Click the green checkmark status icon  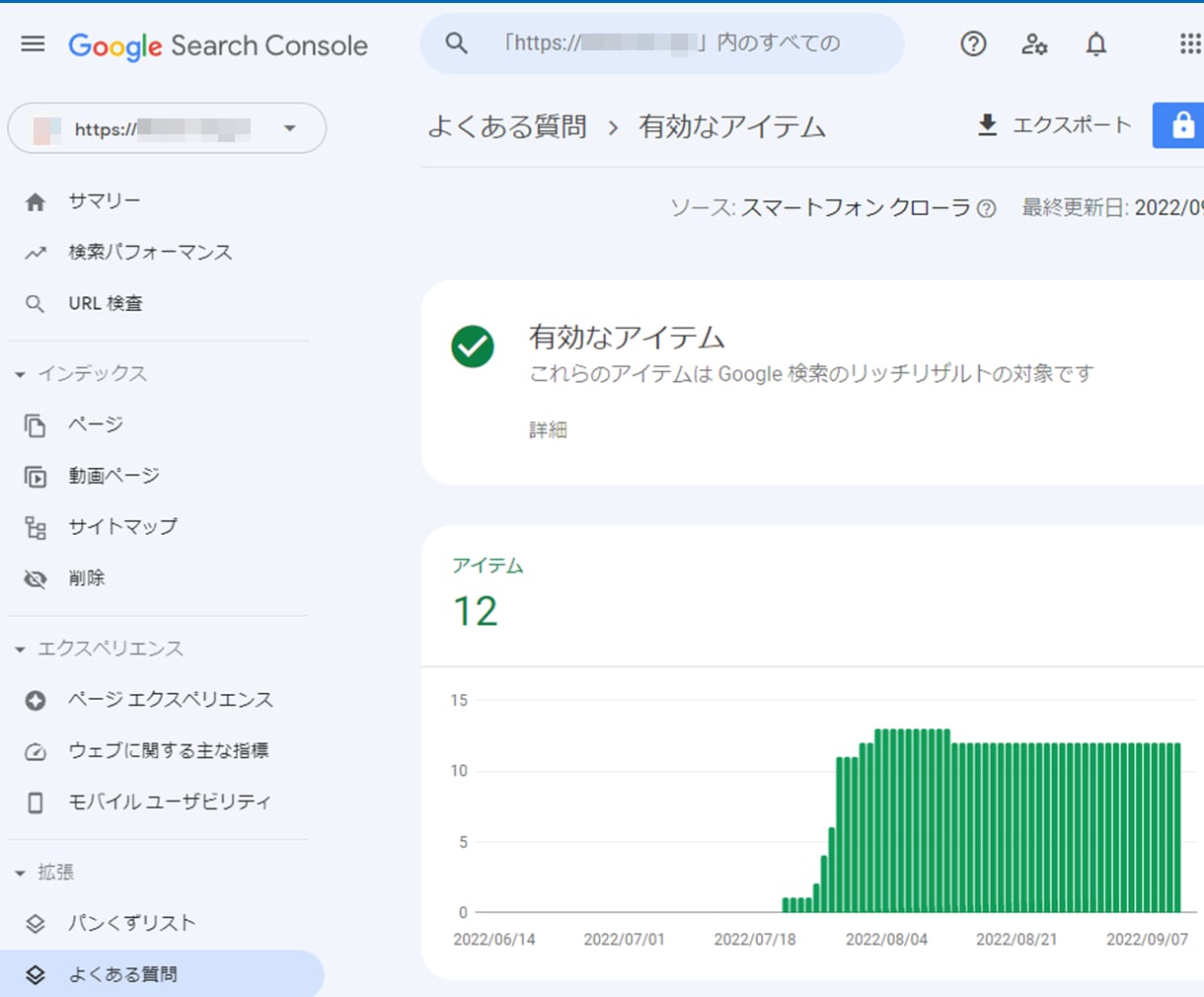click(x=473, y=346)
